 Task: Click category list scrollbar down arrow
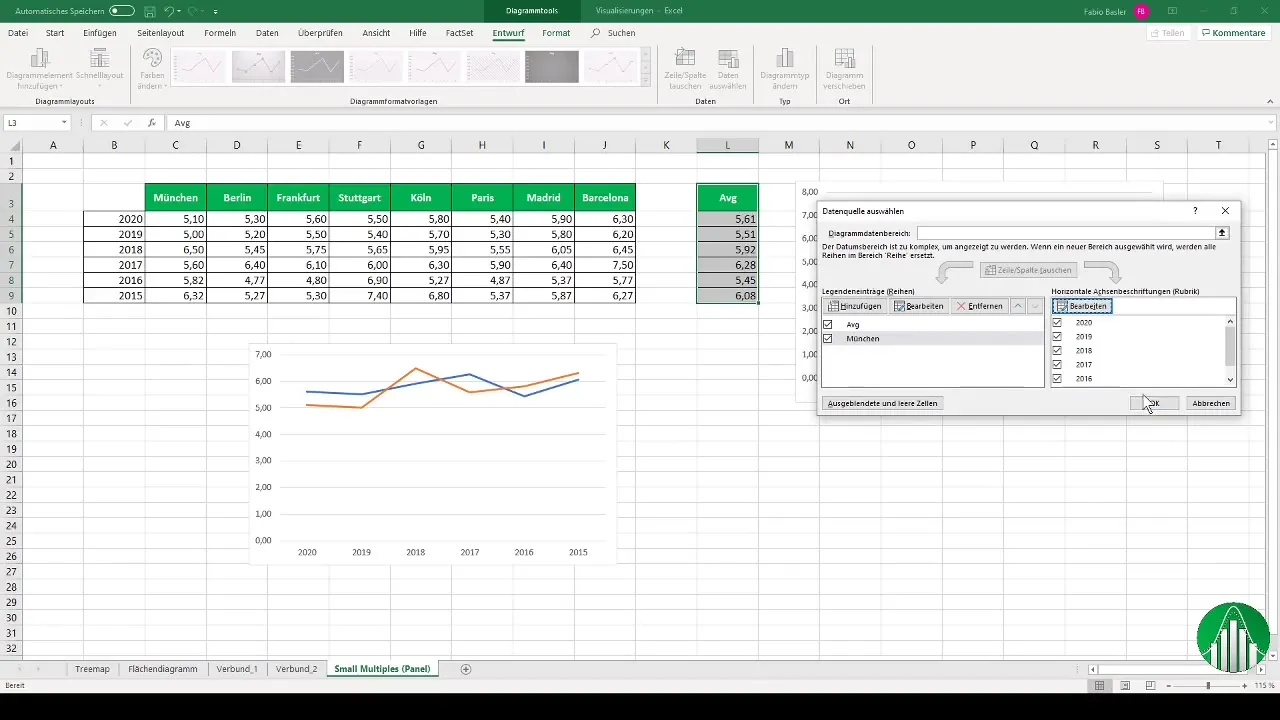coord(1230,380)
